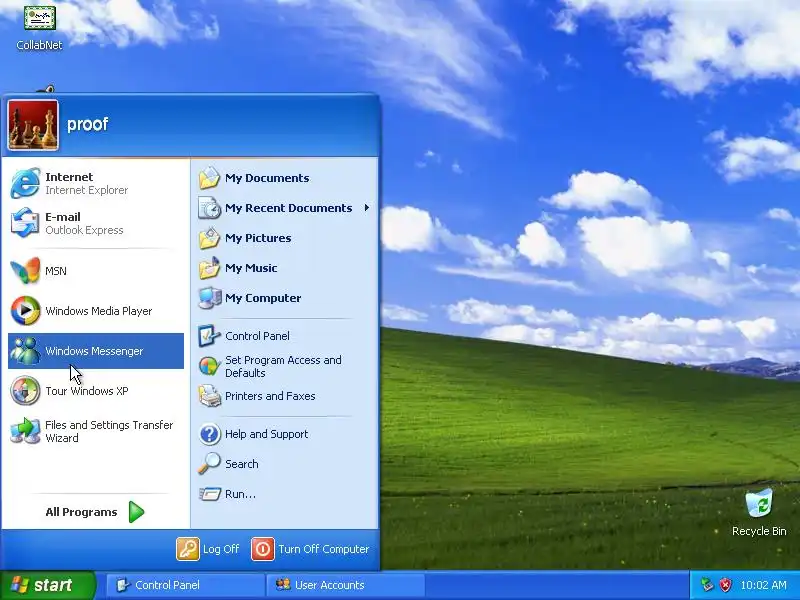Open Set Program Access and Defaults label

(x=283, y=366)
